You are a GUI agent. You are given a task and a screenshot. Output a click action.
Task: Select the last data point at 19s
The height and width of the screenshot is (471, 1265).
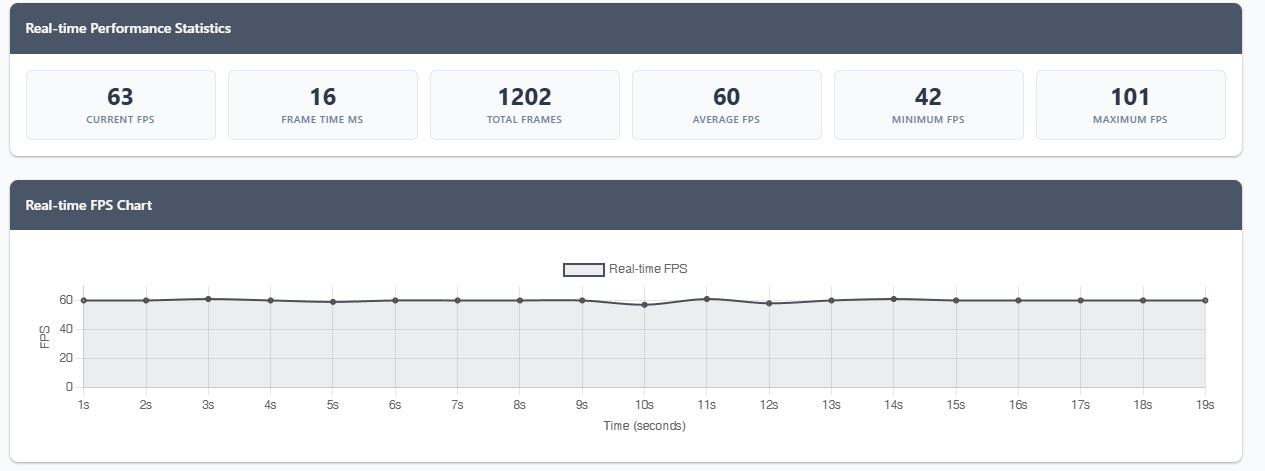pyautogui.click(x=1205, y=300)
